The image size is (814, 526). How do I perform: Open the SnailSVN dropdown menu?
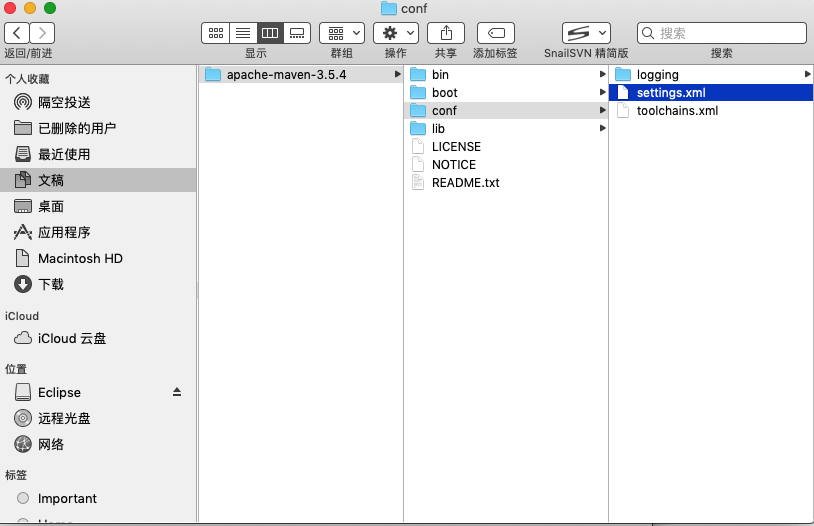point(586,33)
